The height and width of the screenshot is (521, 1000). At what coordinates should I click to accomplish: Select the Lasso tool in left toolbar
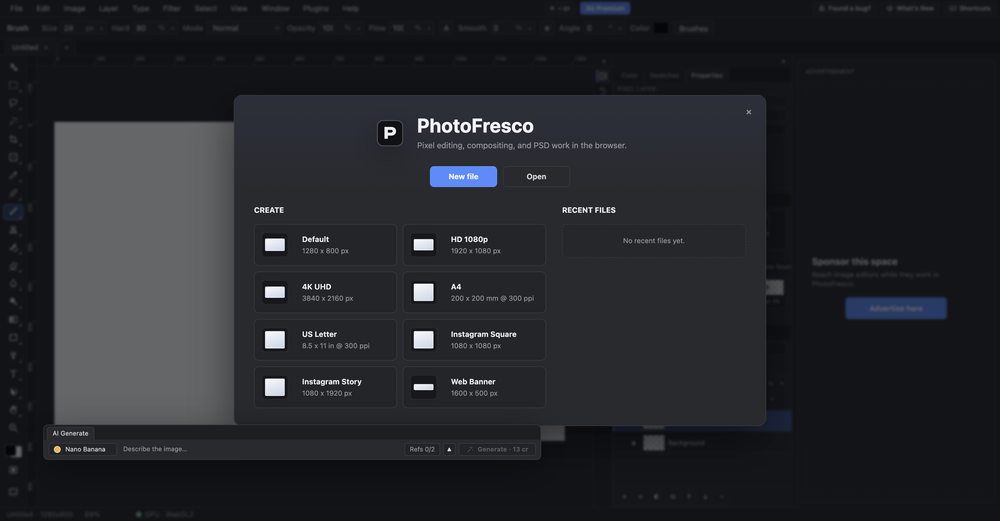pyautogui.click(x=13, y=103)
